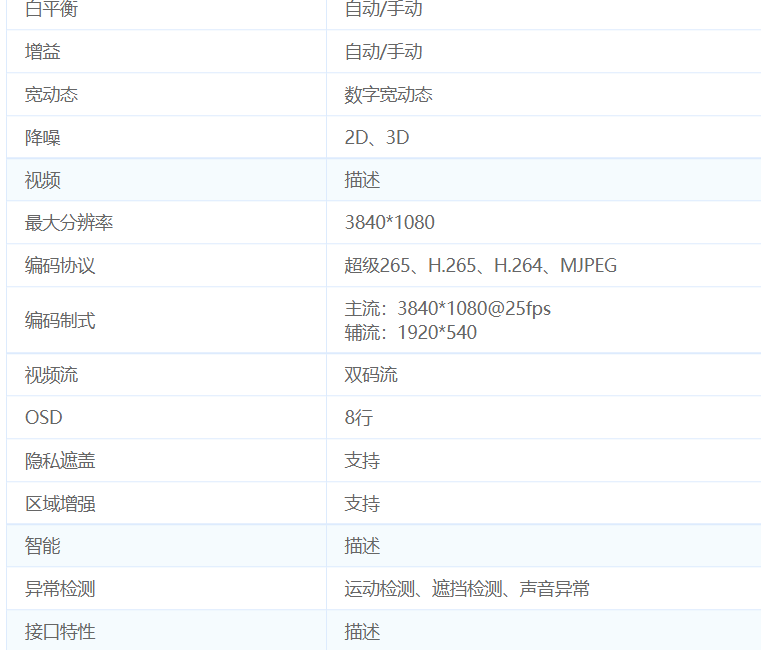Click the 自动/手动 value beside 增益
The height and width of the screenshot is (650, 761).
click(383, 52)
